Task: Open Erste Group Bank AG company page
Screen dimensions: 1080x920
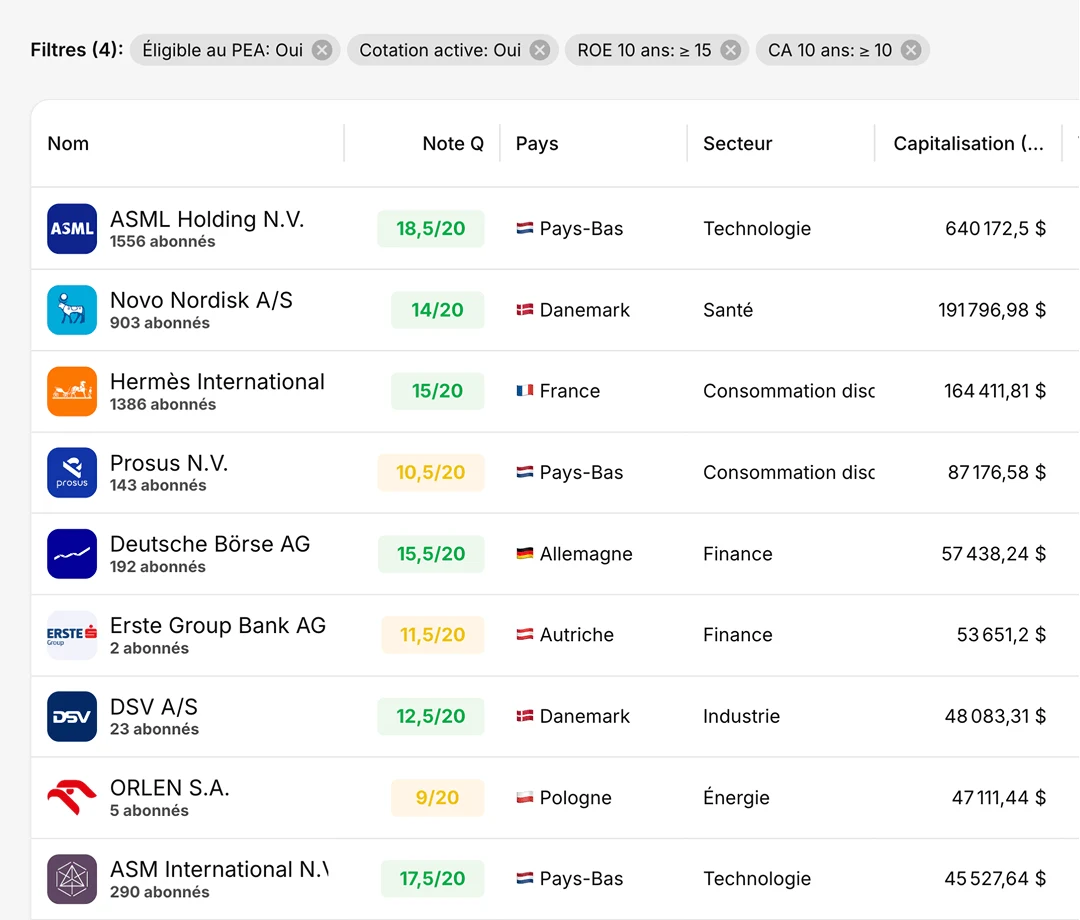Action: (218, 625)
